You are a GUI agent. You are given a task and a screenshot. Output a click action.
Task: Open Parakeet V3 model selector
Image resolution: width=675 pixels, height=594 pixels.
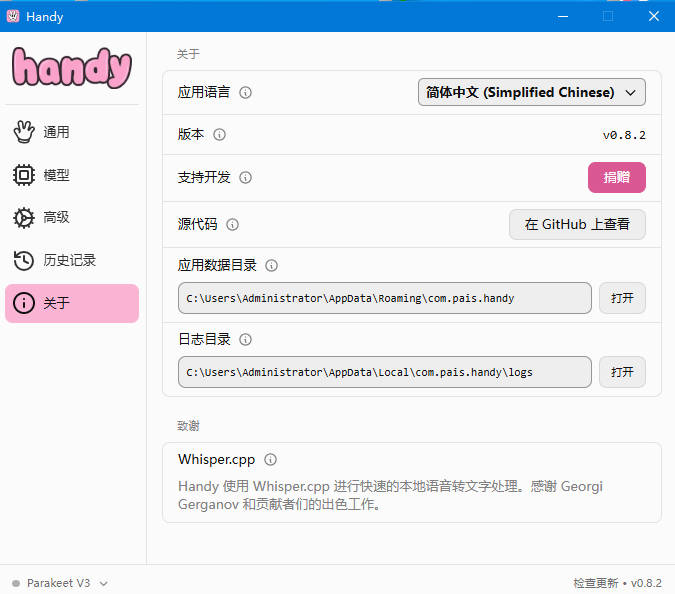(x=60, y=583)
